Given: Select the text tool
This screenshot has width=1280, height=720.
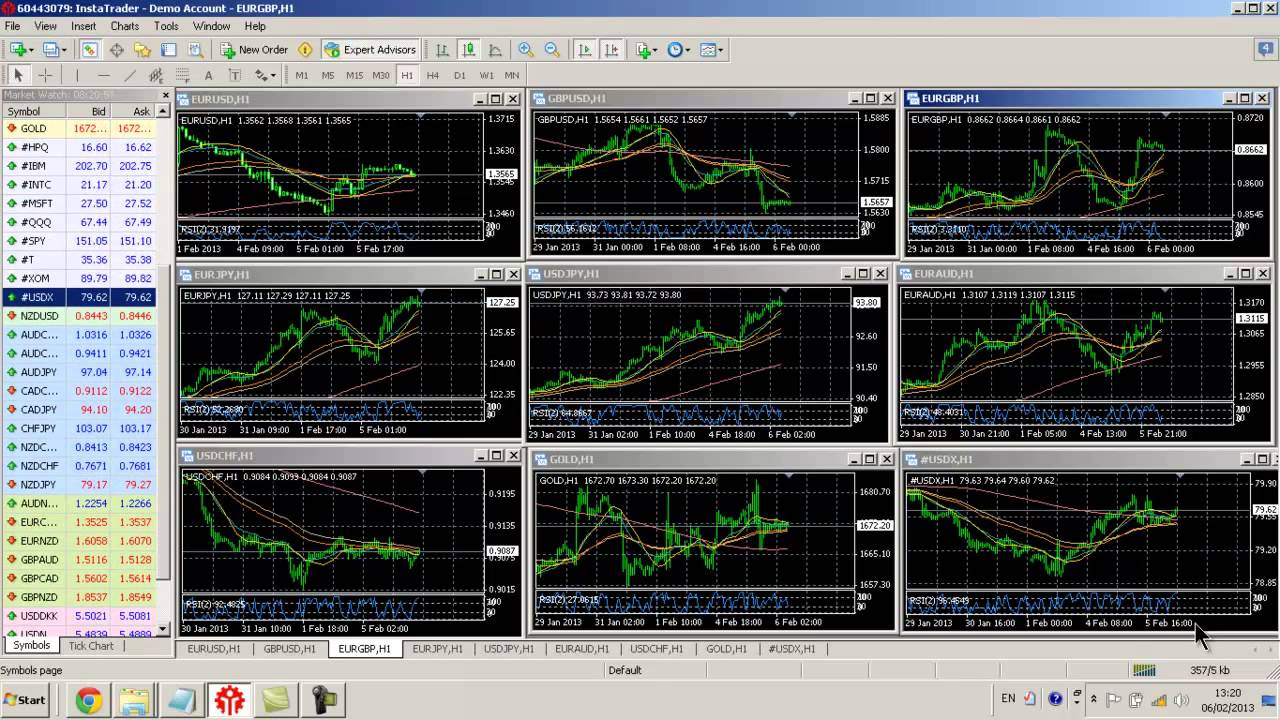Looking at the screenshot, I should 208,75.
